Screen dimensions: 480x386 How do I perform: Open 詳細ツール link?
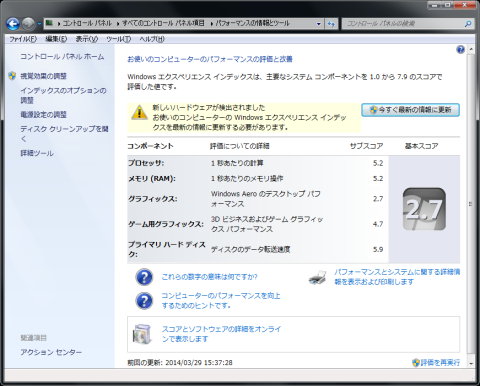pyautogui.click(x=37, y=153)
